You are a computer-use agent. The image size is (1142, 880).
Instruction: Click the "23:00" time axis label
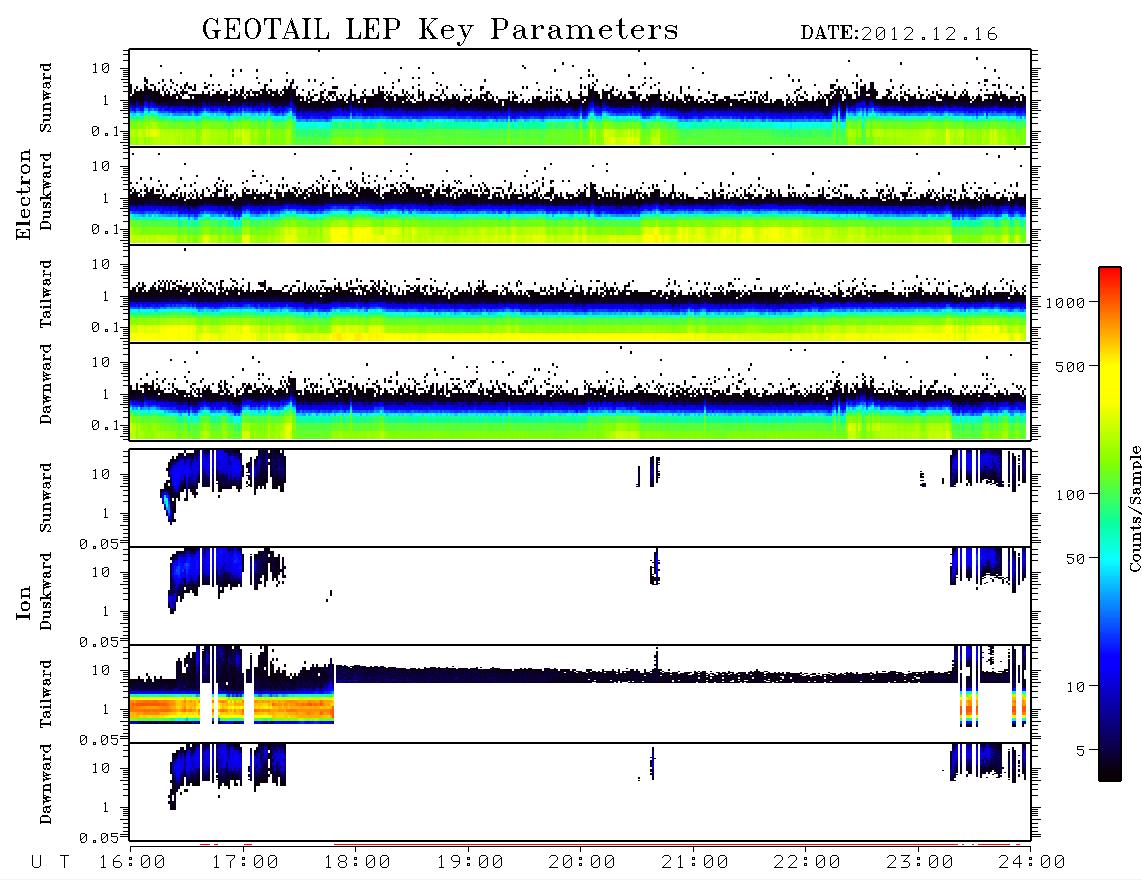(920, 863)
